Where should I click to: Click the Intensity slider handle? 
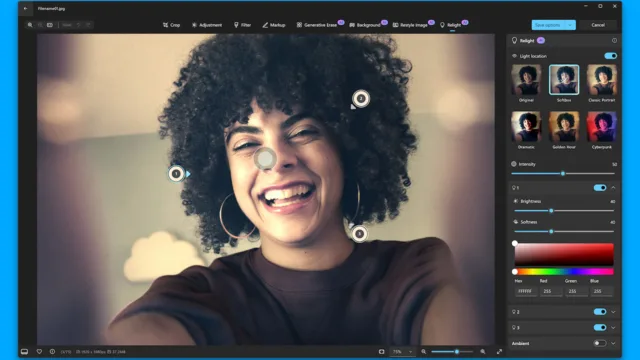click(x=563, y=173)
